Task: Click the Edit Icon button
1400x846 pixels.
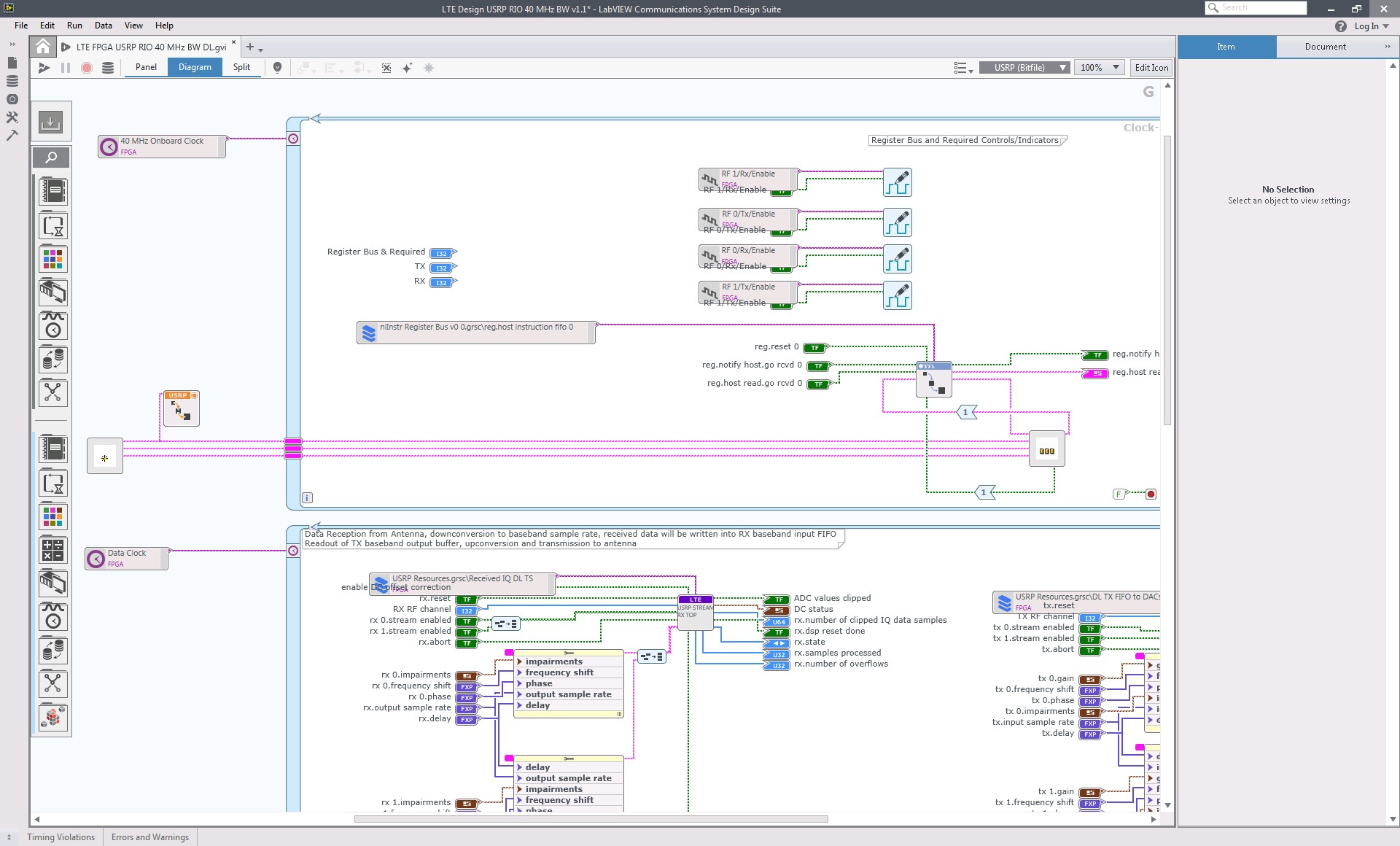Action: tap(1151, 68)
